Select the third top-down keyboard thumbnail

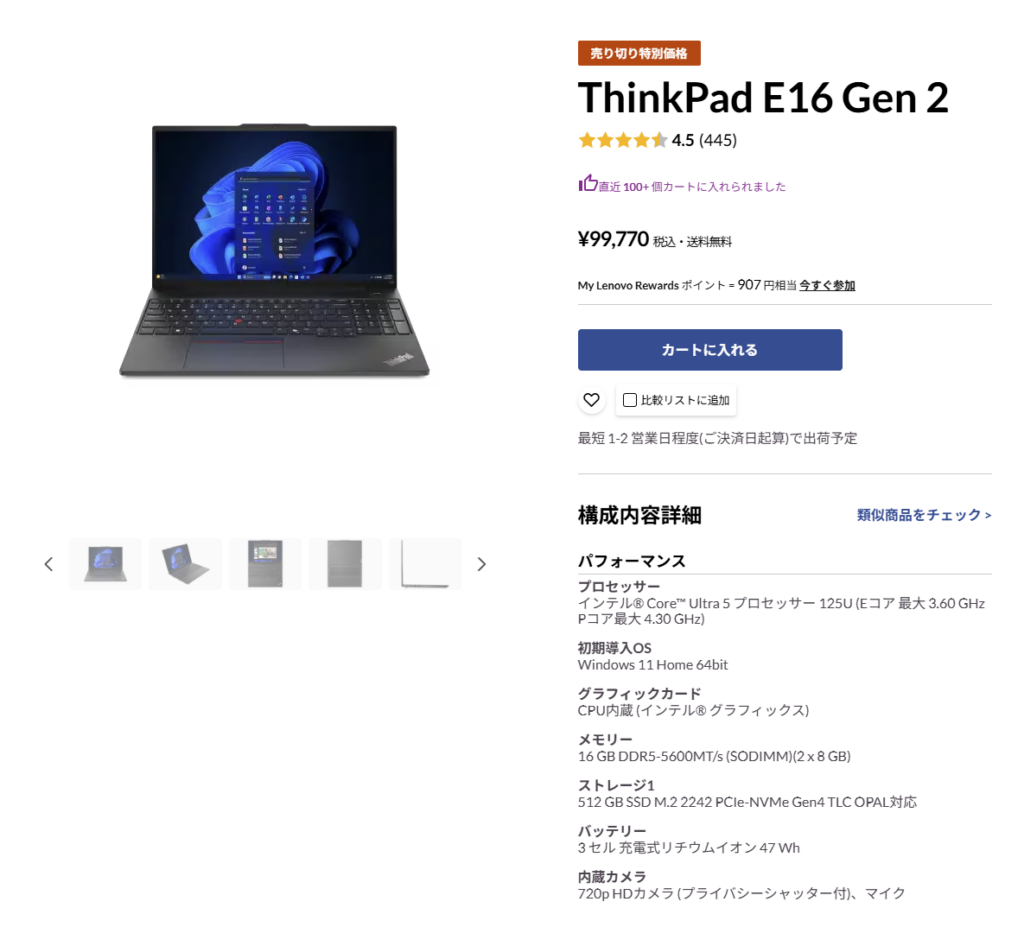click(265, 564)
